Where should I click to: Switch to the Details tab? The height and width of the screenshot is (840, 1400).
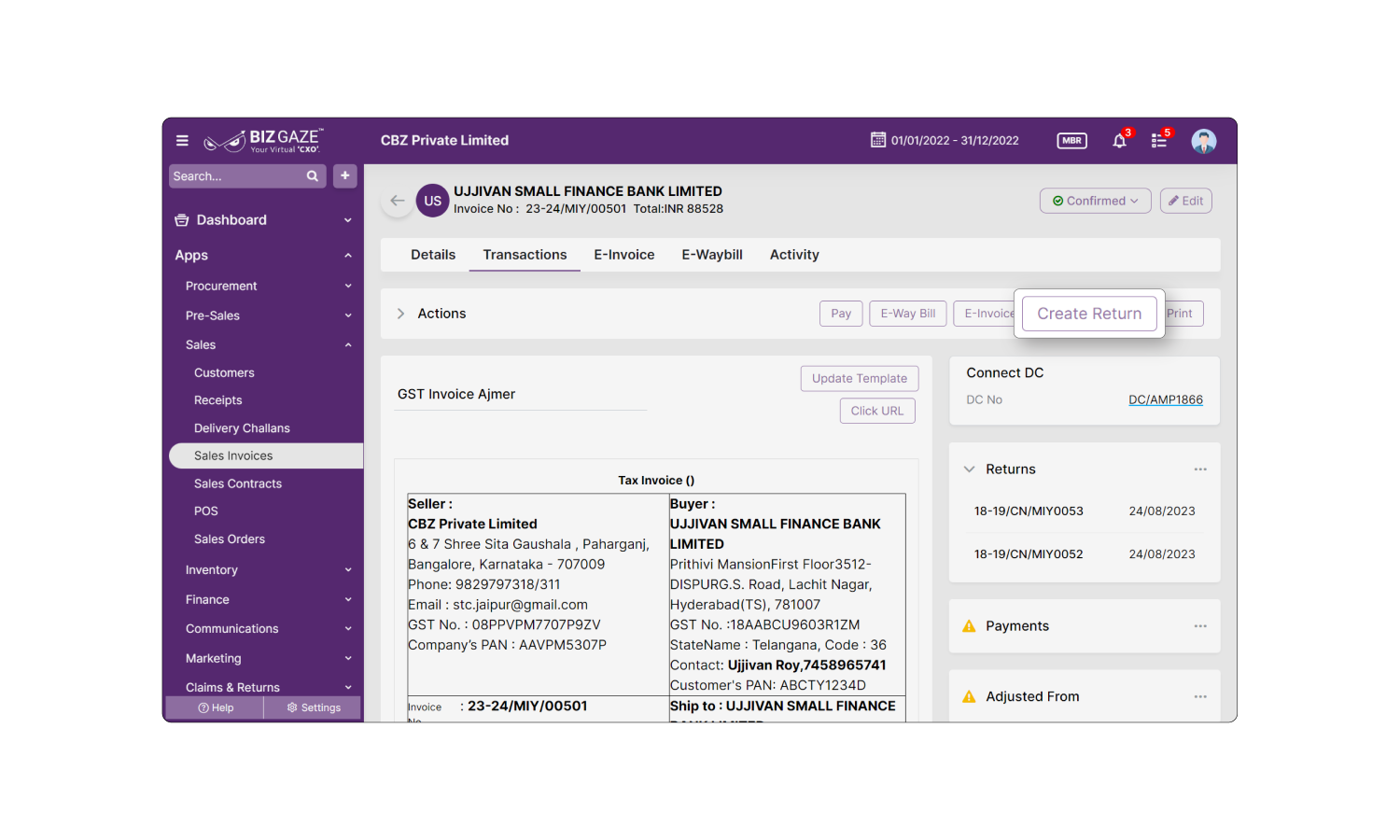pos(433,255)
